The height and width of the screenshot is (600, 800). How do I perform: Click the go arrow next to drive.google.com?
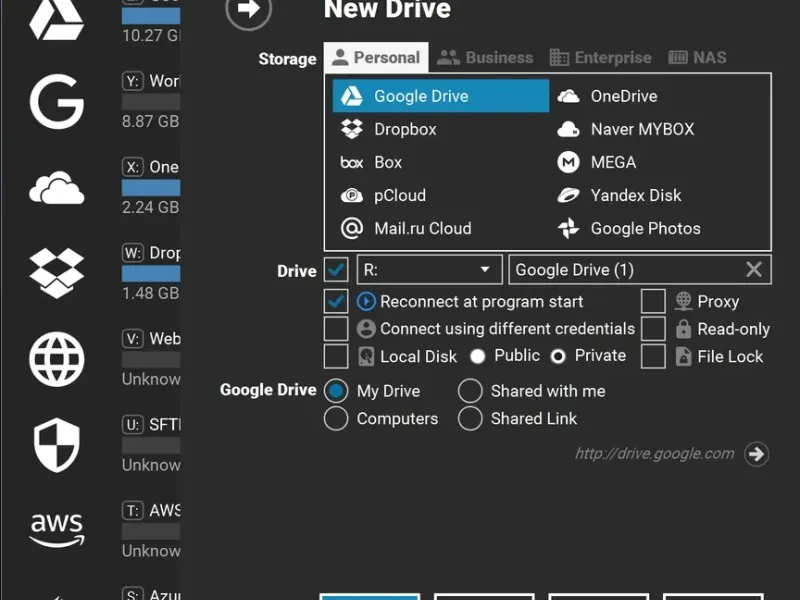click(756, 454)
